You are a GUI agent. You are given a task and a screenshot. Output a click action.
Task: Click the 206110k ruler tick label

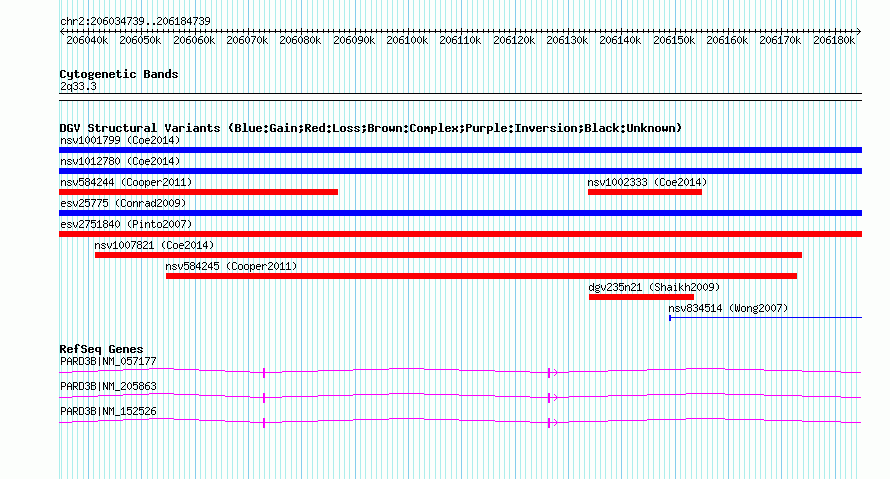point(460,40)
